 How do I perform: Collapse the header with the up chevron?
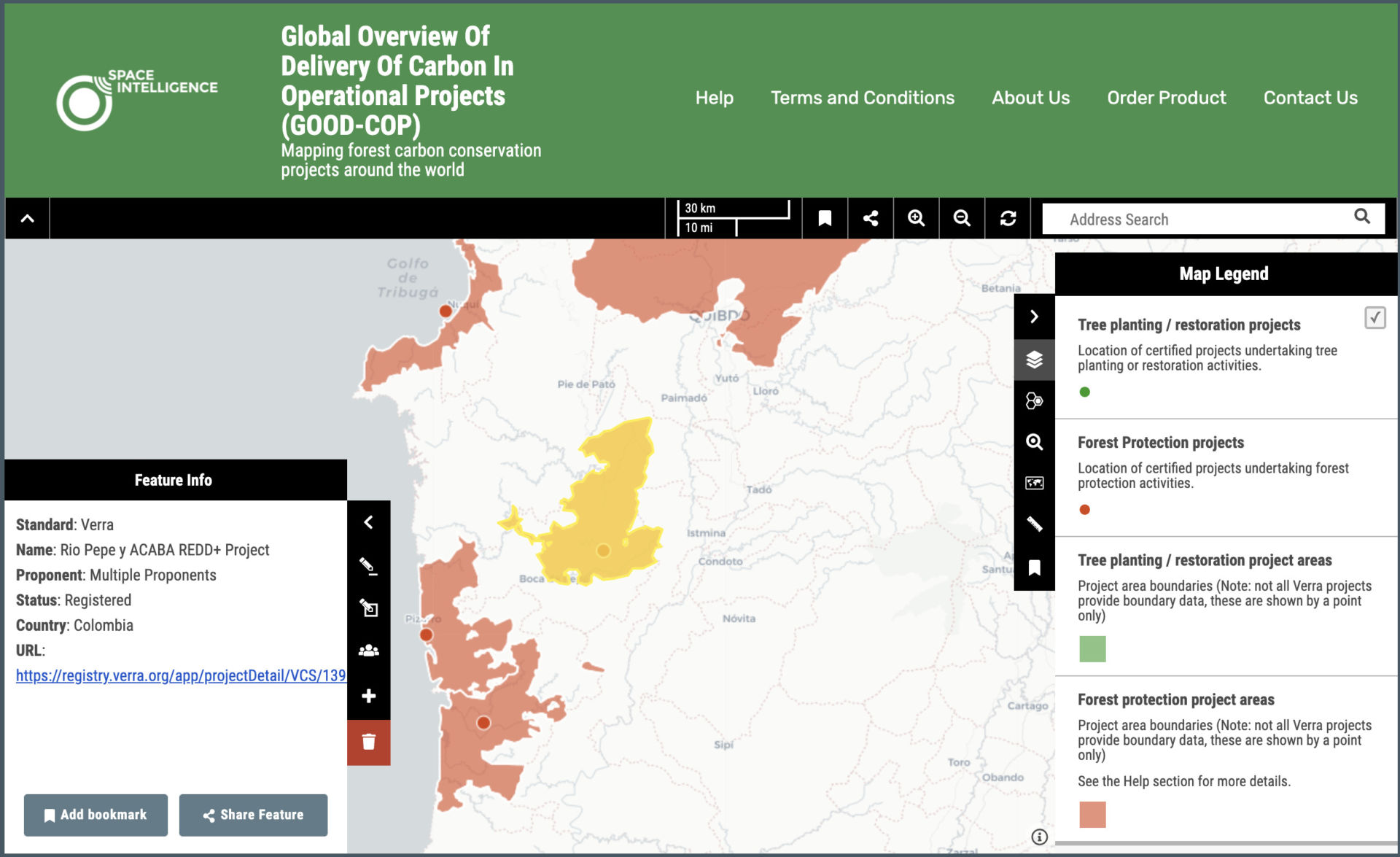28,218
